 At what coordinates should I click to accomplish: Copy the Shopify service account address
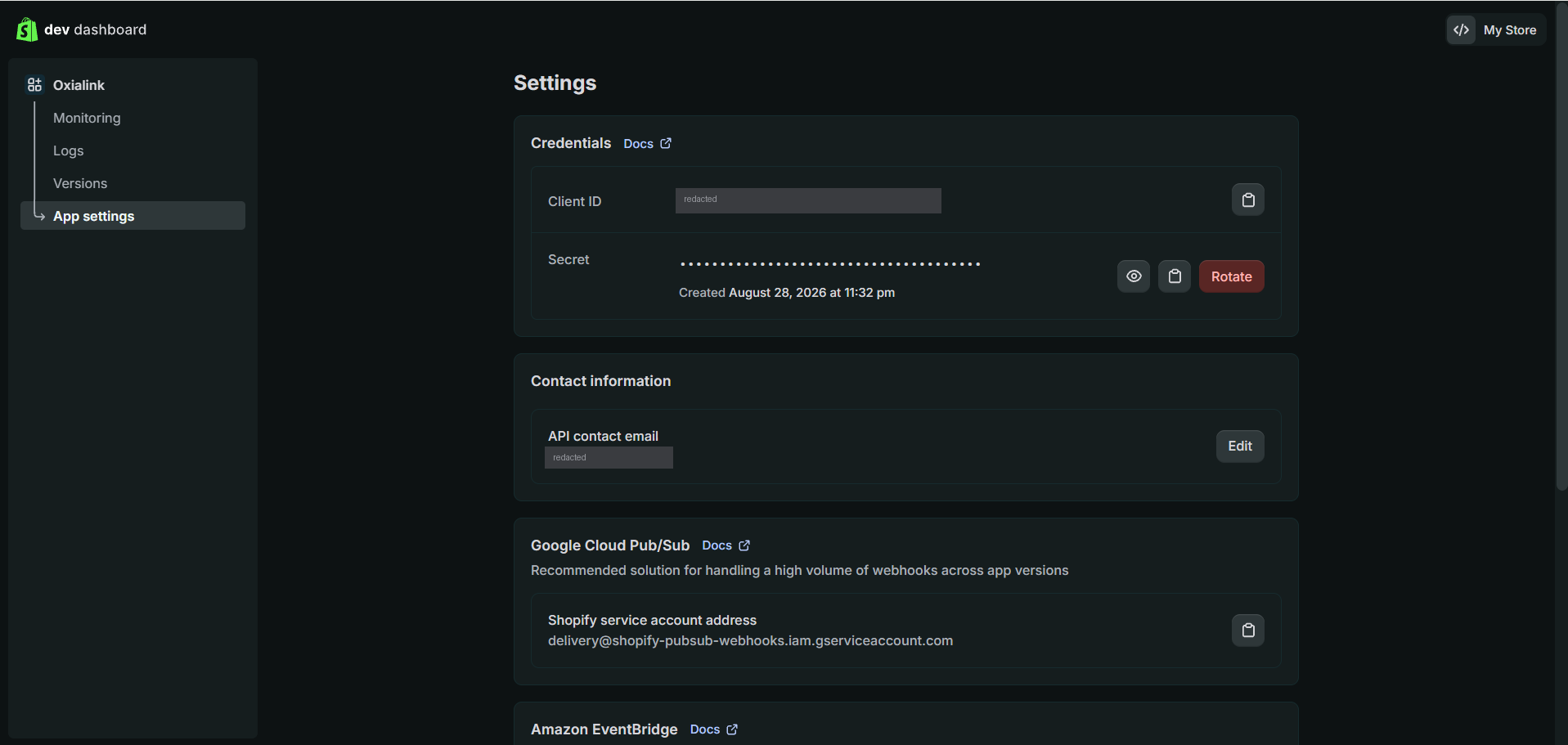(x=1248, y=631)
